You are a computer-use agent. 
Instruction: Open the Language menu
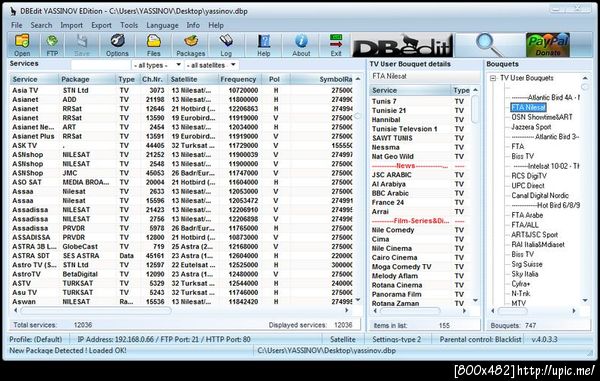click(162, 25)
